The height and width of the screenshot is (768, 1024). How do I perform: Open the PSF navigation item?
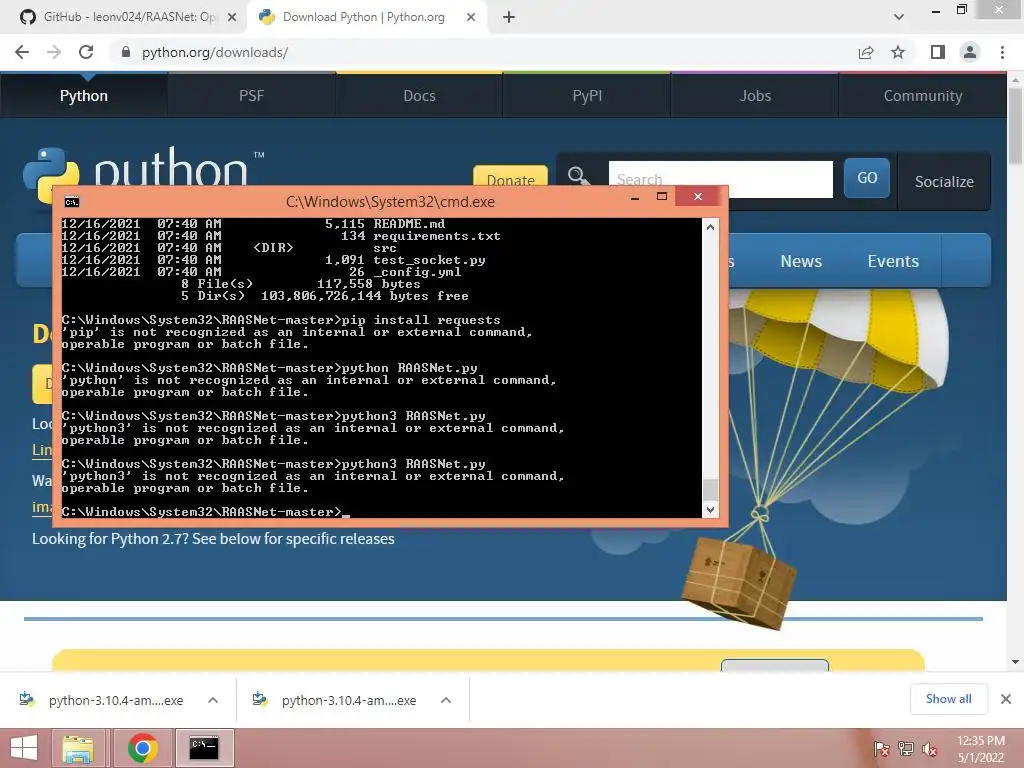click(x=251, y=96)
